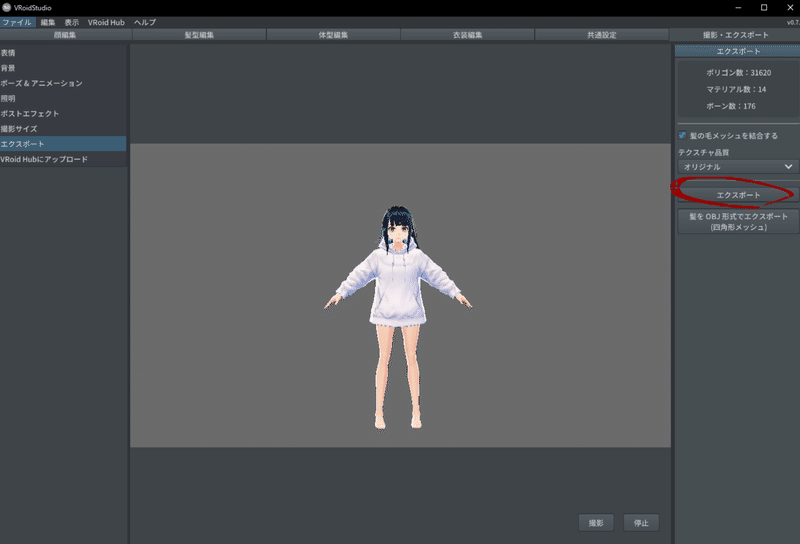Viewport: 800px width, 544px height.
Task: Click the ボーン数：176 text
Action: (x=731, y=106)
